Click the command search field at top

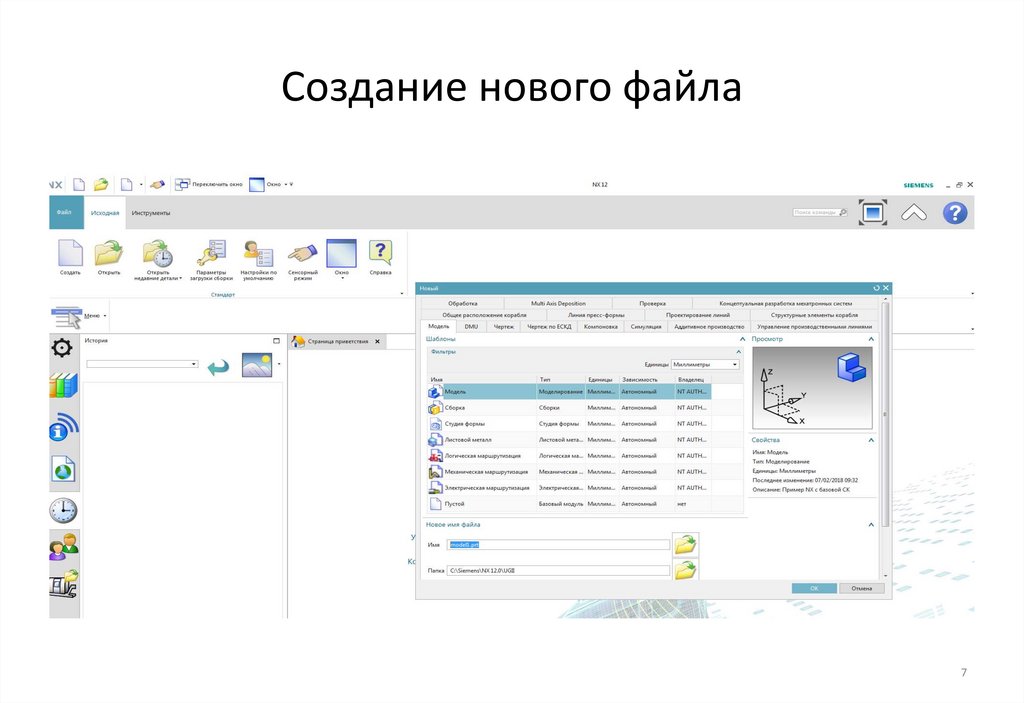tap(820, 213)
